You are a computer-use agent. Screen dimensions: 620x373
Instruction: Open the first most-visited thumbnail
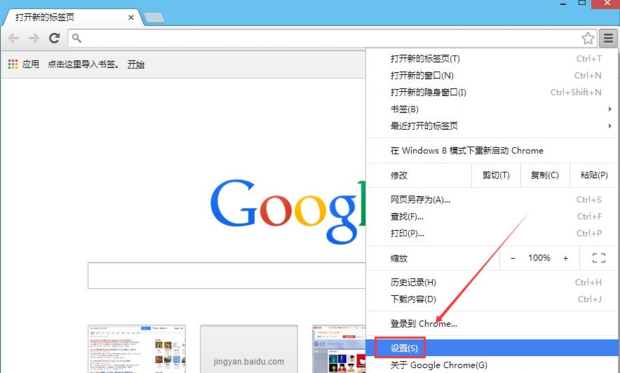coord(137,349)
